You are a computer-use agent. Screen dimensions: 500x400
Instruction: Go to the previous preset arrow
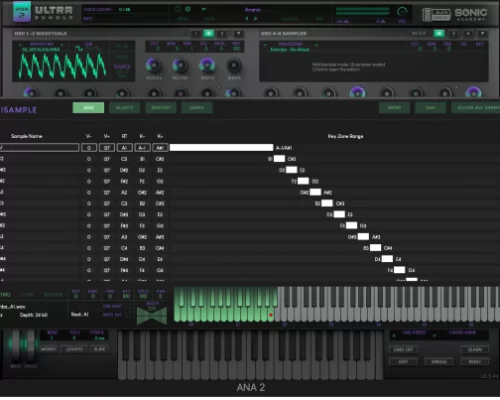(x=247, y=19)
